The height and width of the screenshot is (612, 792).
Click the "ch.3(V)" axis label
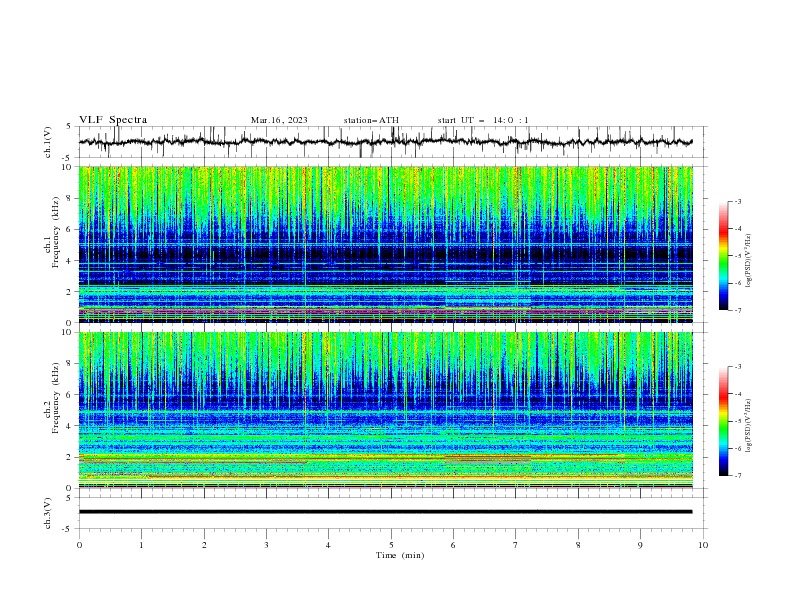click(x=48, y=513)
